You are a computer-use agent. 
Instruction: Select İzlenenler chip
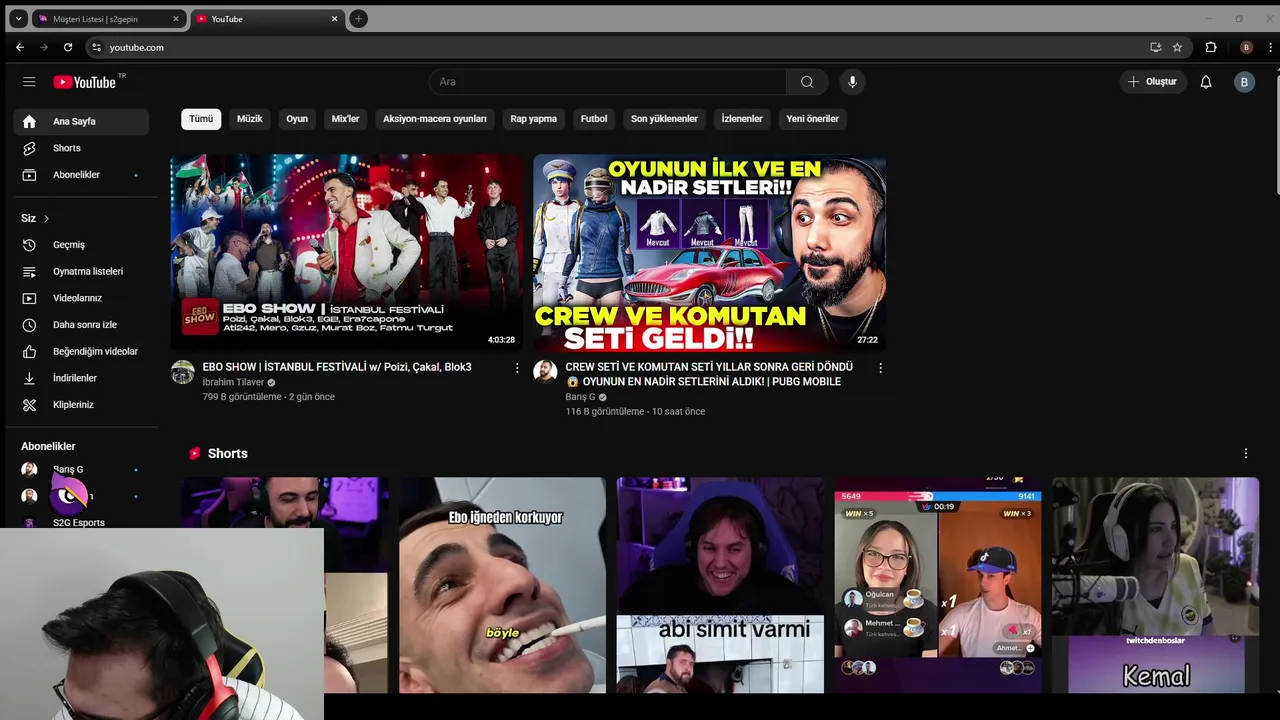[742, 119]
